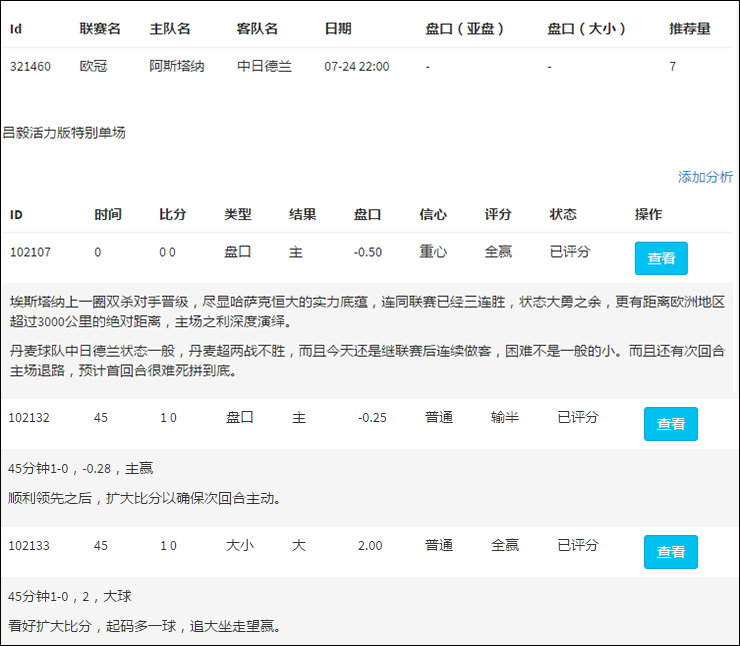Click handicap value -0.50
This screenshot has width=740, height=646.
(368, 252)
